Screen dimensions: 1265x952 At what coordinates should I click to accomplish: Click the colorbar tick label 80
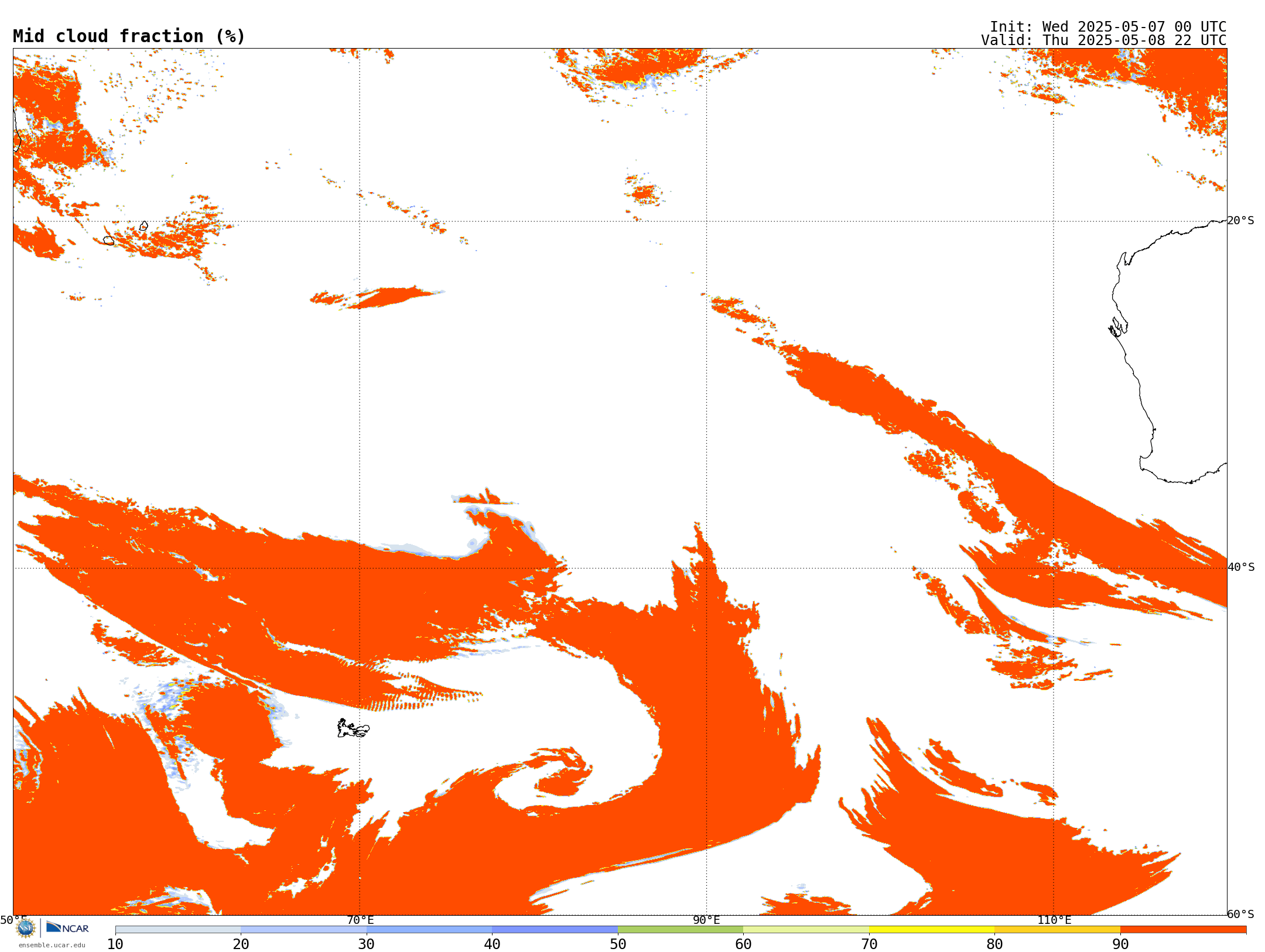tap(994, 944)
